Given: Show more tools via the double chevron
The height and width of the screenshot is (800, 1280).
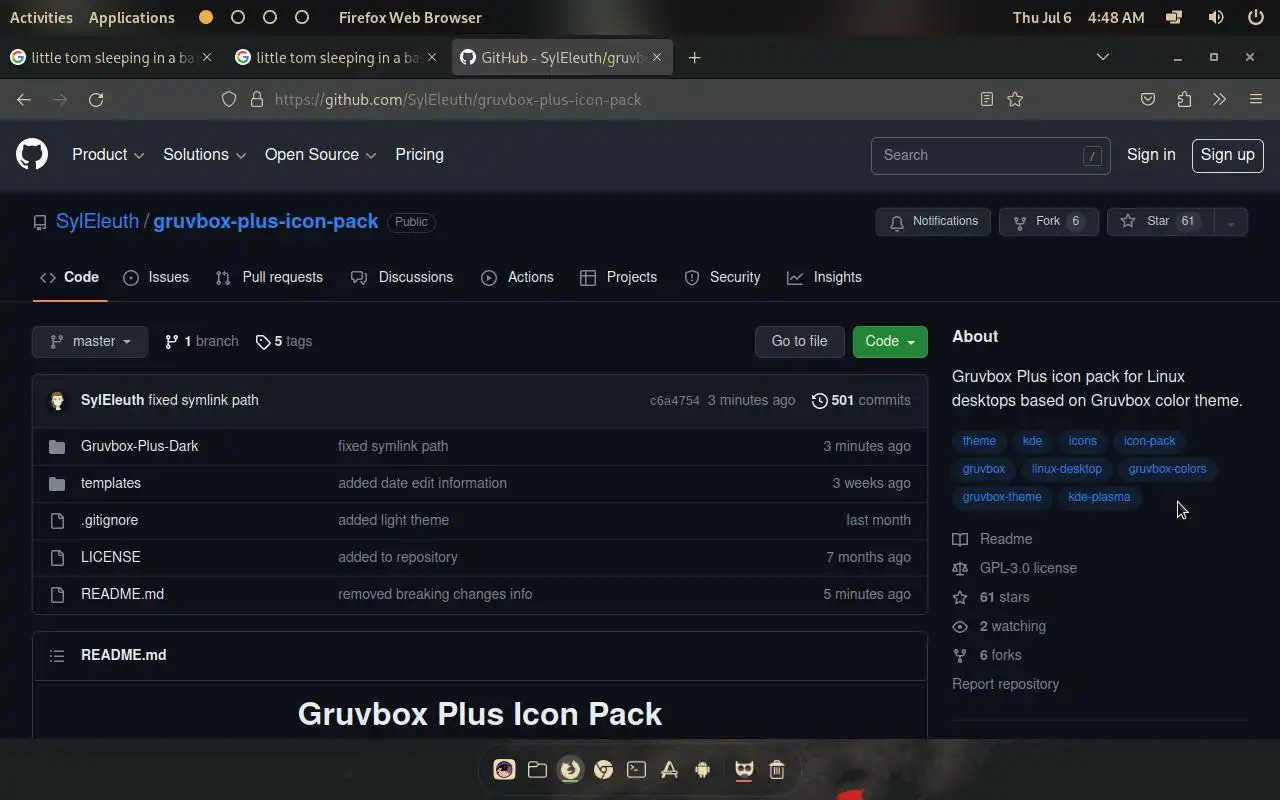Looking at the screenshot, I should point(1219,99).
